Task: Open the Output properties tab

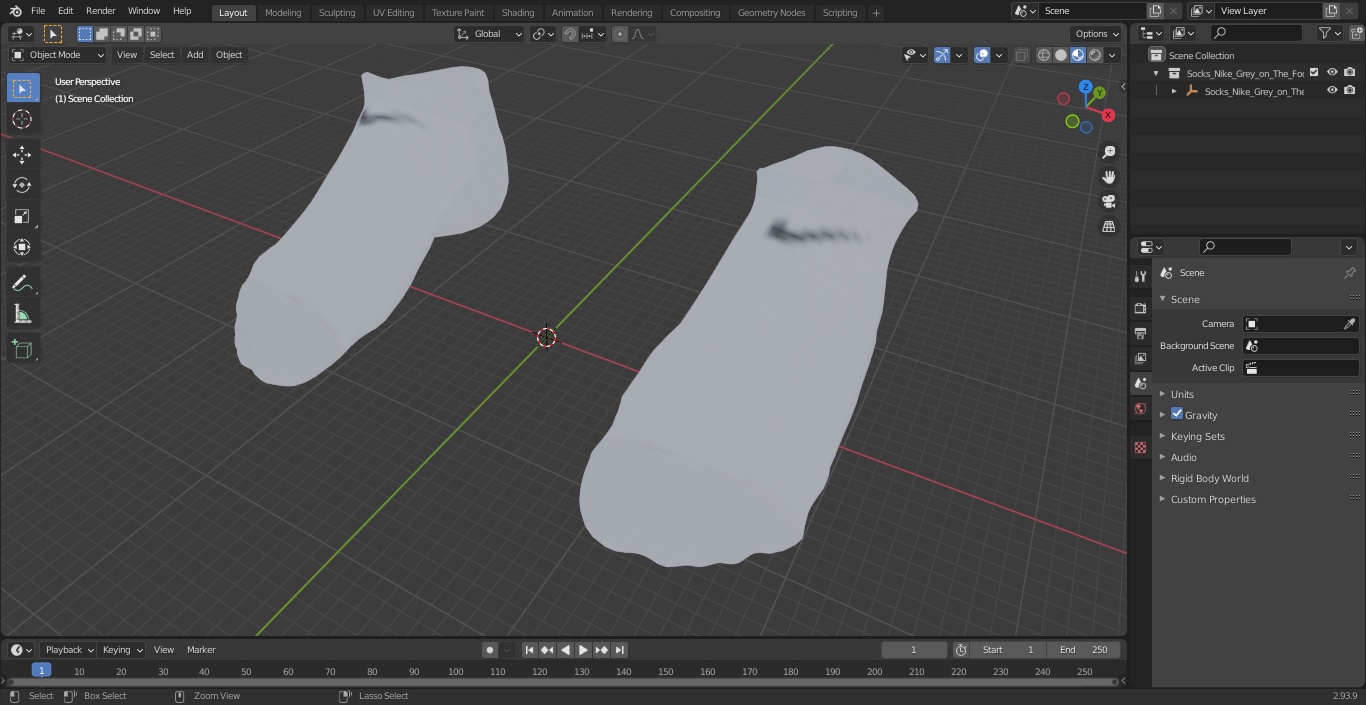Action: 1140,333
